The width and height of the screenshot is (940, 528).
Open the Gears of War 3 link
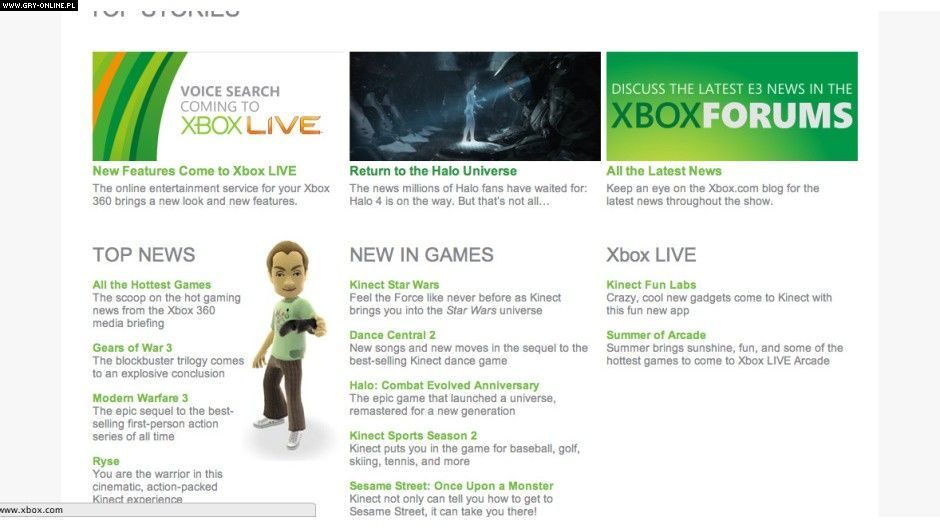(132, 348)
